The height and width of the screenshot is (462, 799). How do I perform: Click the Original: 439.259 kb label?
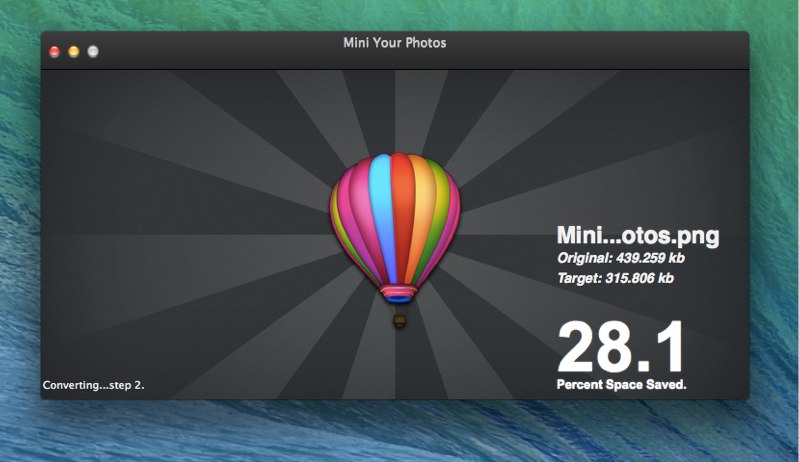click(621, 258)
